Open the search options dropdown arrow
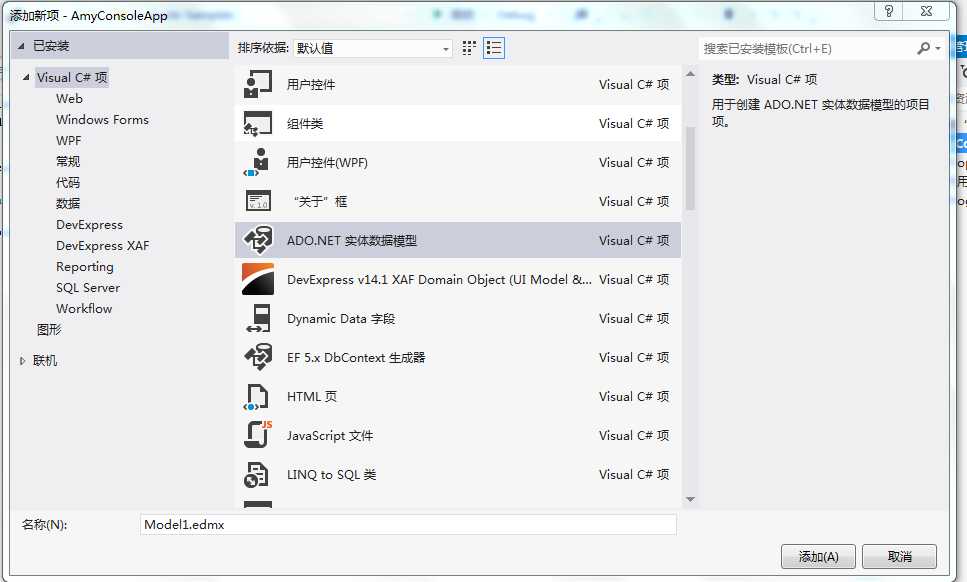 click(x=938, y=48)
